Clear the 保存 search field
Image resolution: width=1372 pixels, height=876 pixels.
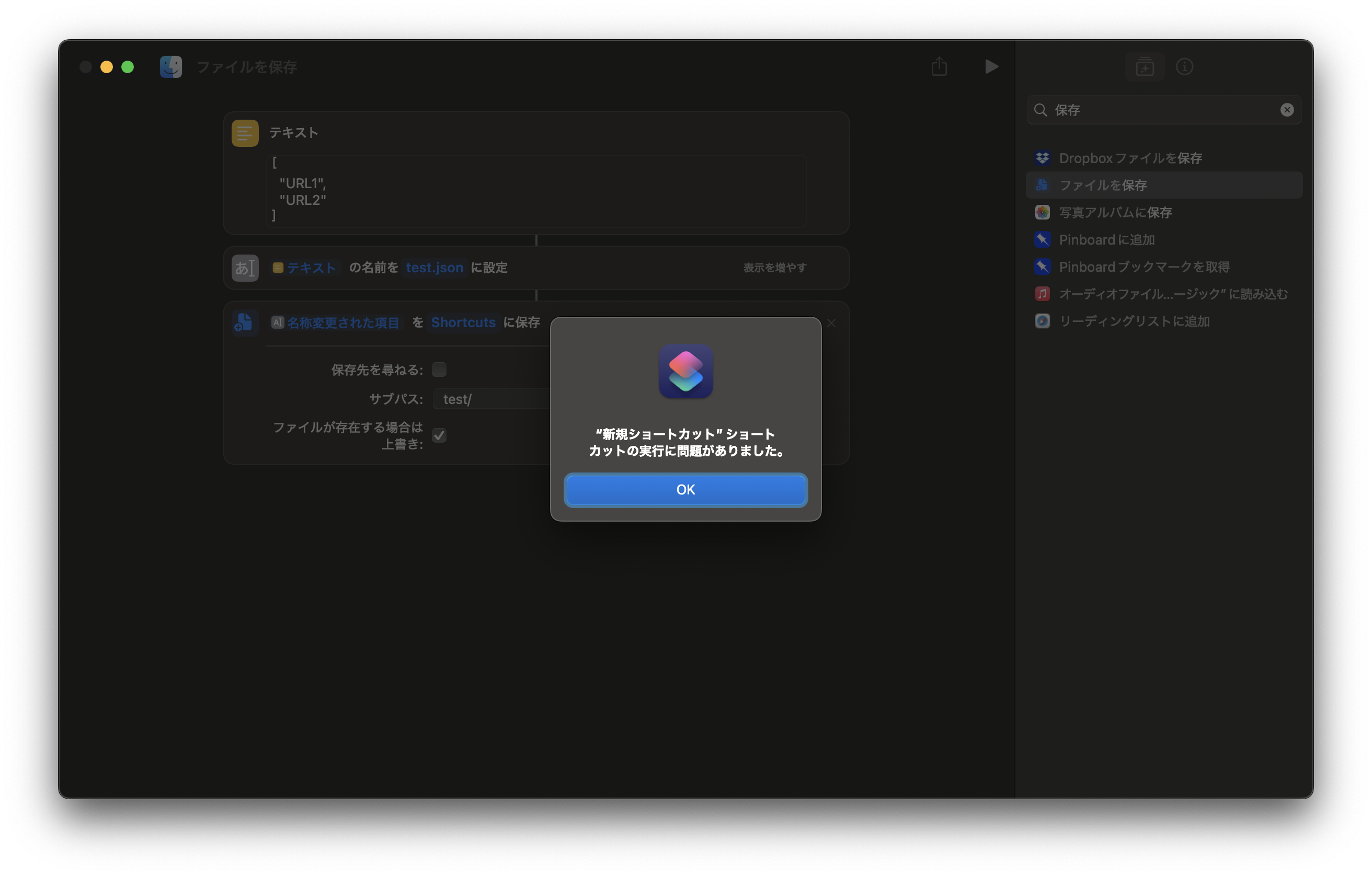pos(1287,110)
